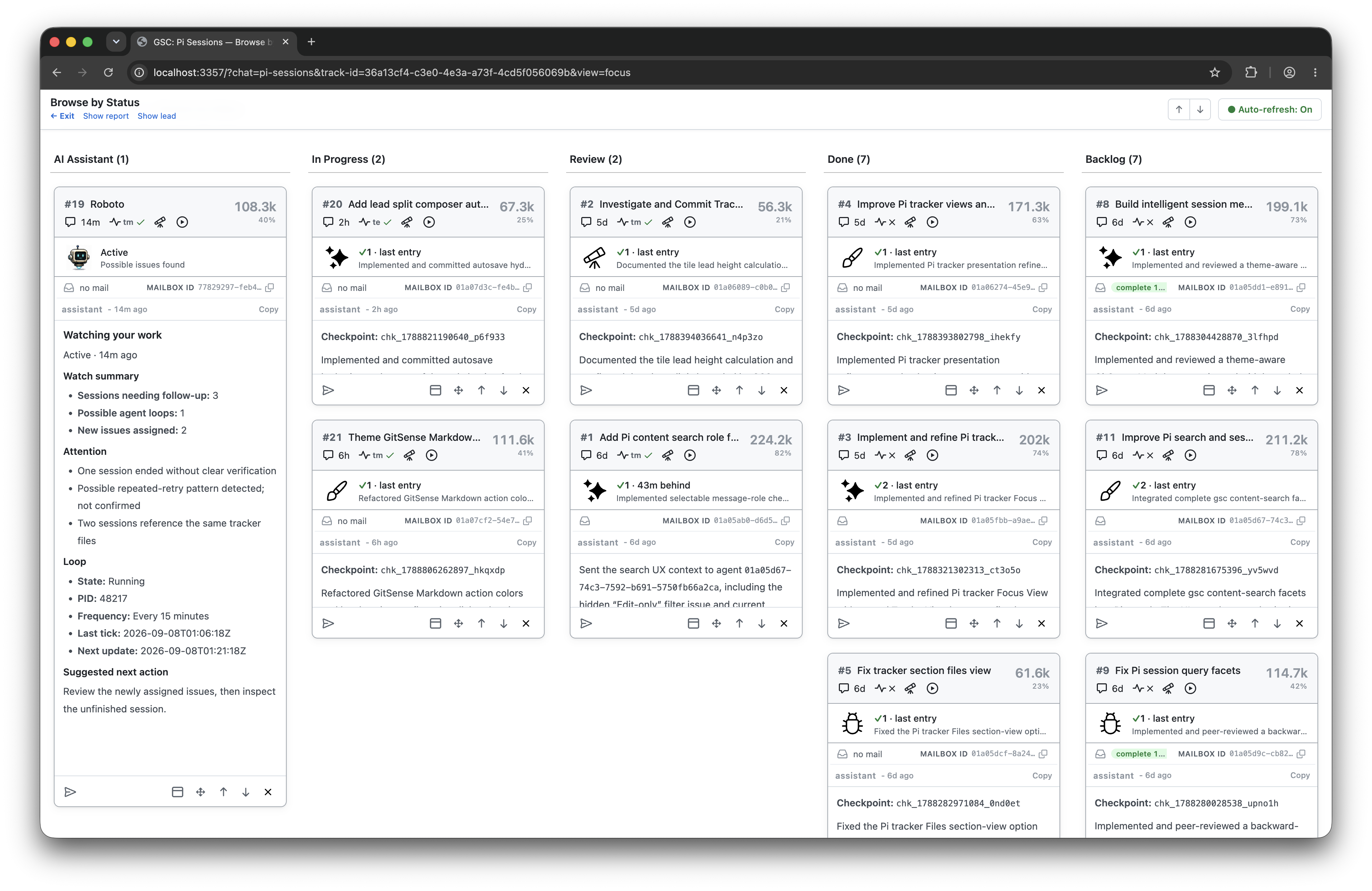Click send icon on #2 Investigate card
This screenshot has height=891, width=1372.
(586, 390)
